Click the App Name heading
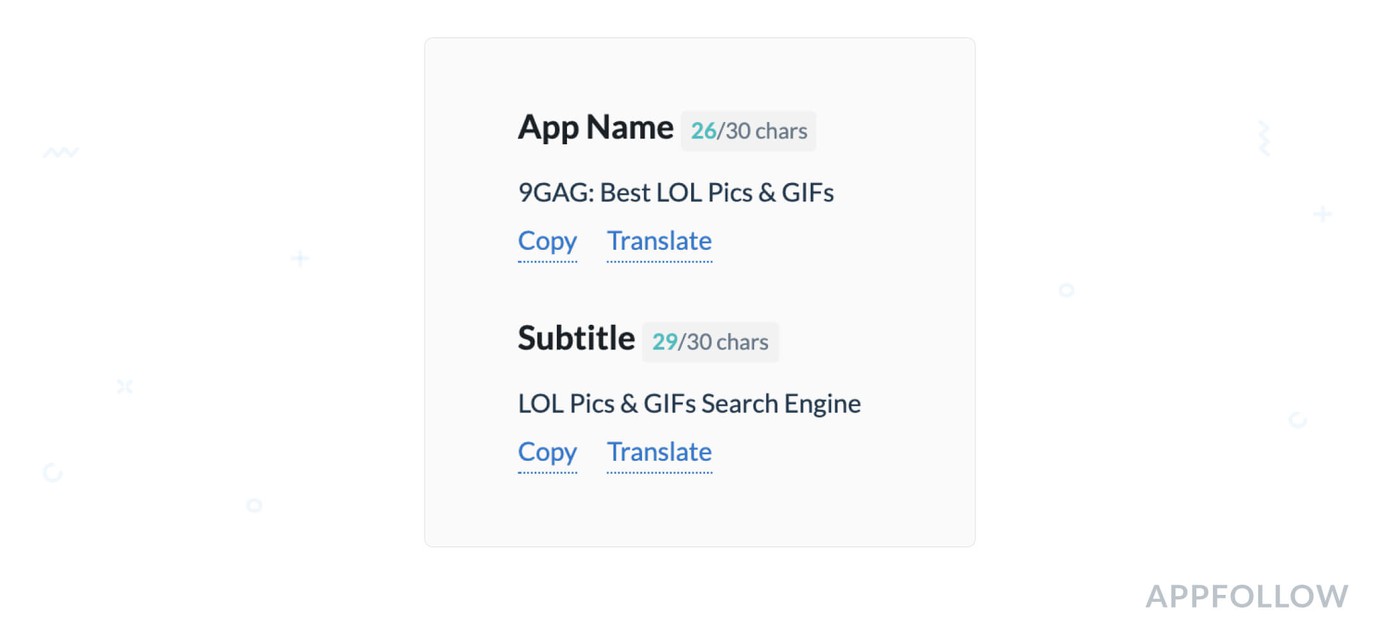 [x=595, y=128]
